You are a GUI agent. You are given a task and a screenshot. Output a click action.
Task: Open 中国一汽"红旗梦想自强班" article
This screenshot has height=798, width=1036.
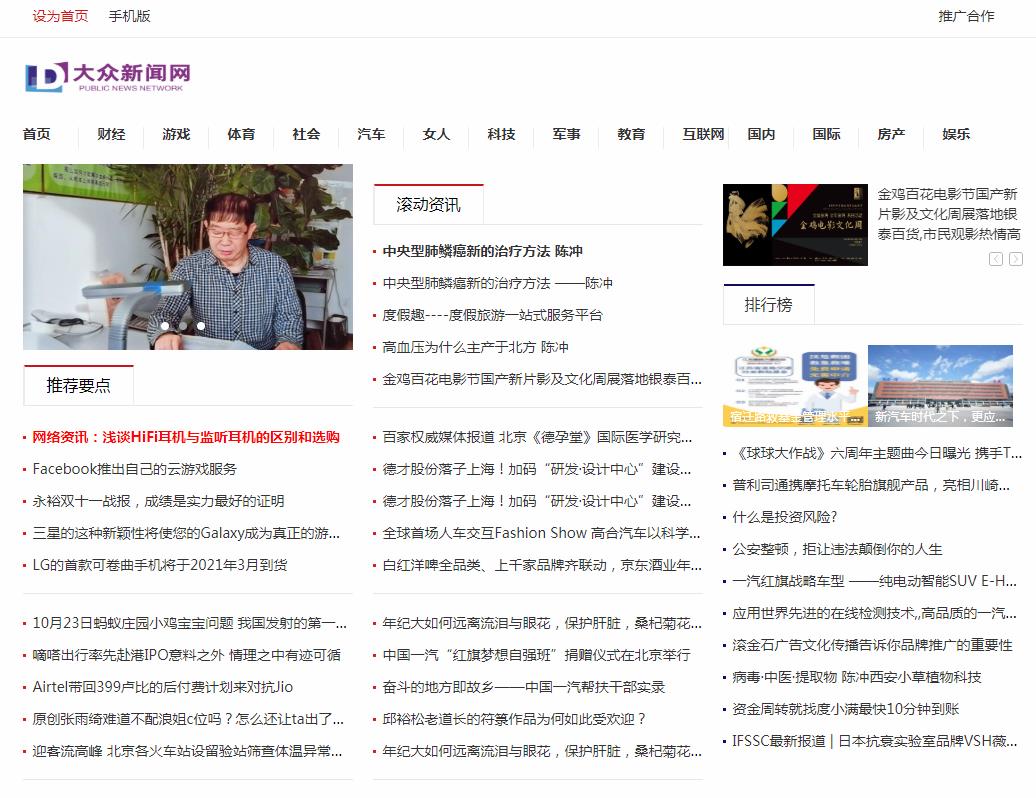tap(536, 655)
